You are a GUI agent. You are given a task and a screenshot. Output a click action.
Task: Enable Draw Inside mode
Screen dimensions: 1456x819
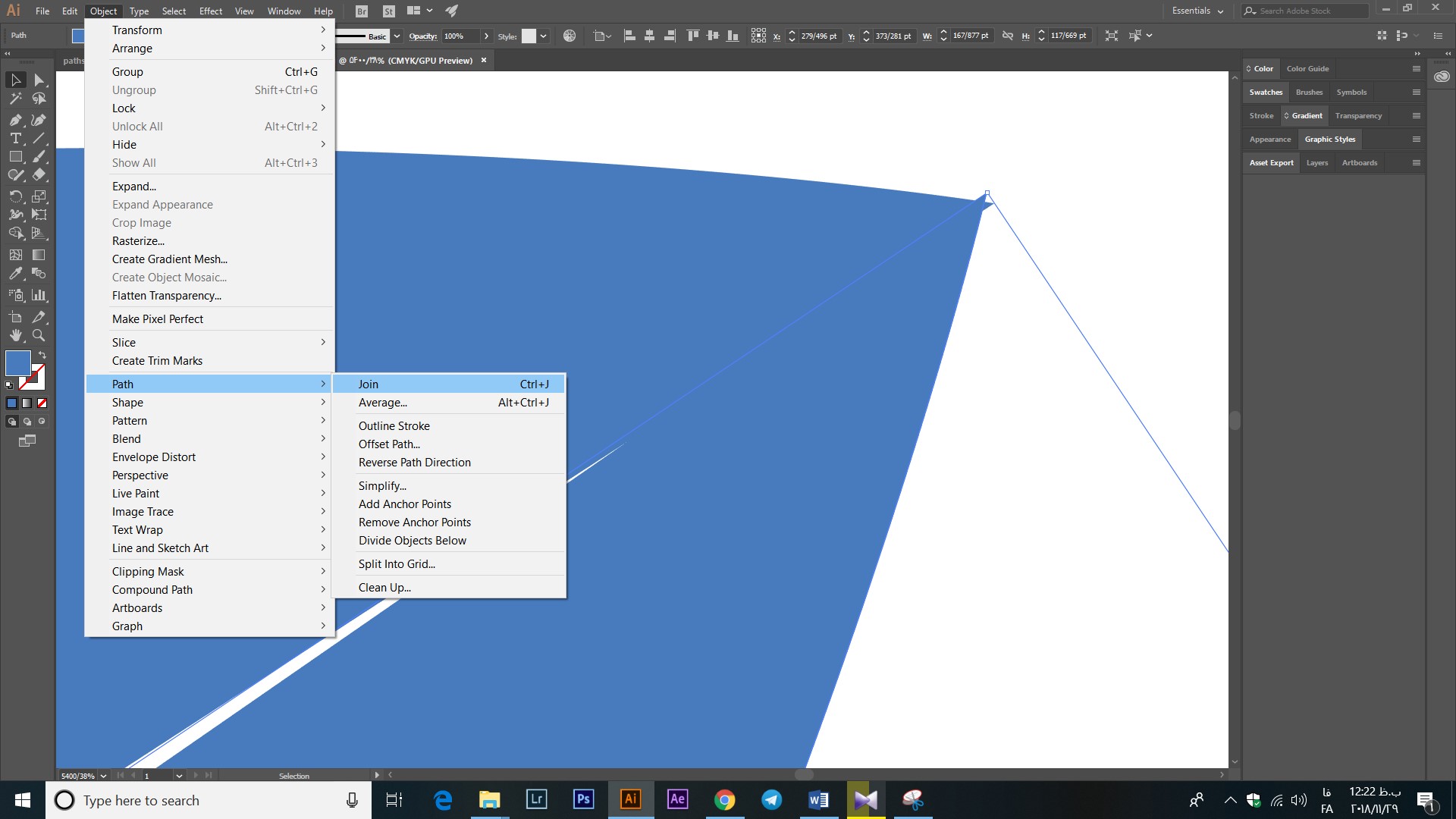[42, 422]
